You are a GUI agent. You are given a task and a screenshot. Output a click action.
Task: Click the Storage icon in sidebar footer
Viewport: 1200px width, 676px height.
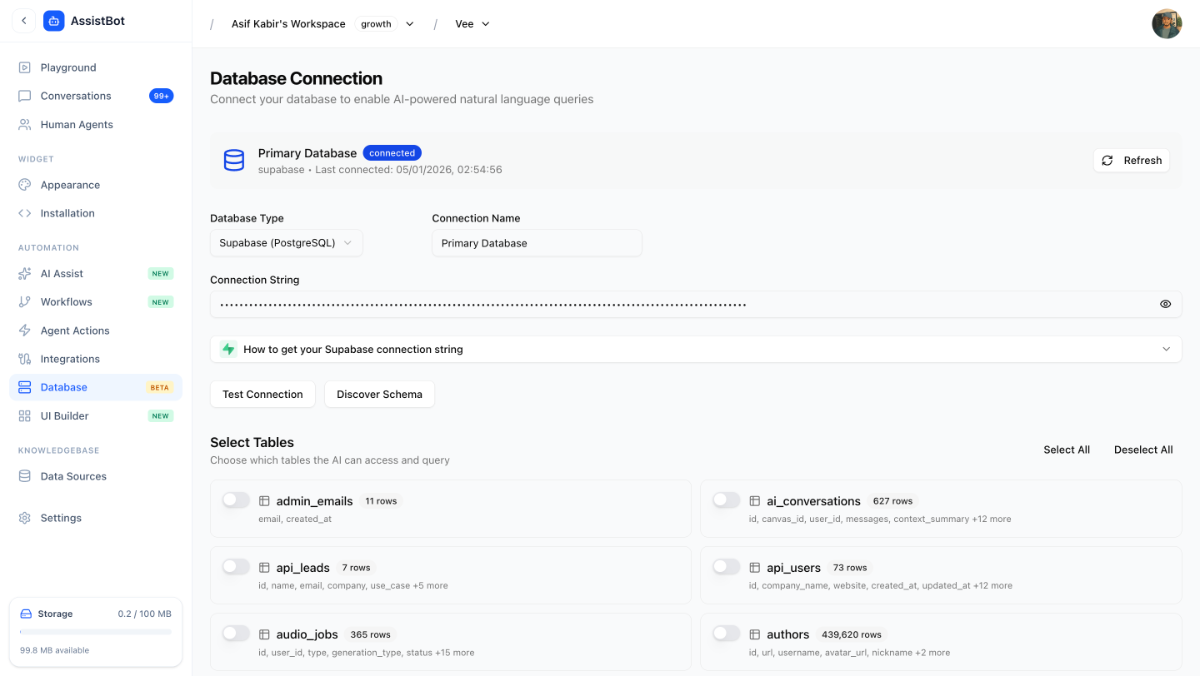tap(26, 614)
